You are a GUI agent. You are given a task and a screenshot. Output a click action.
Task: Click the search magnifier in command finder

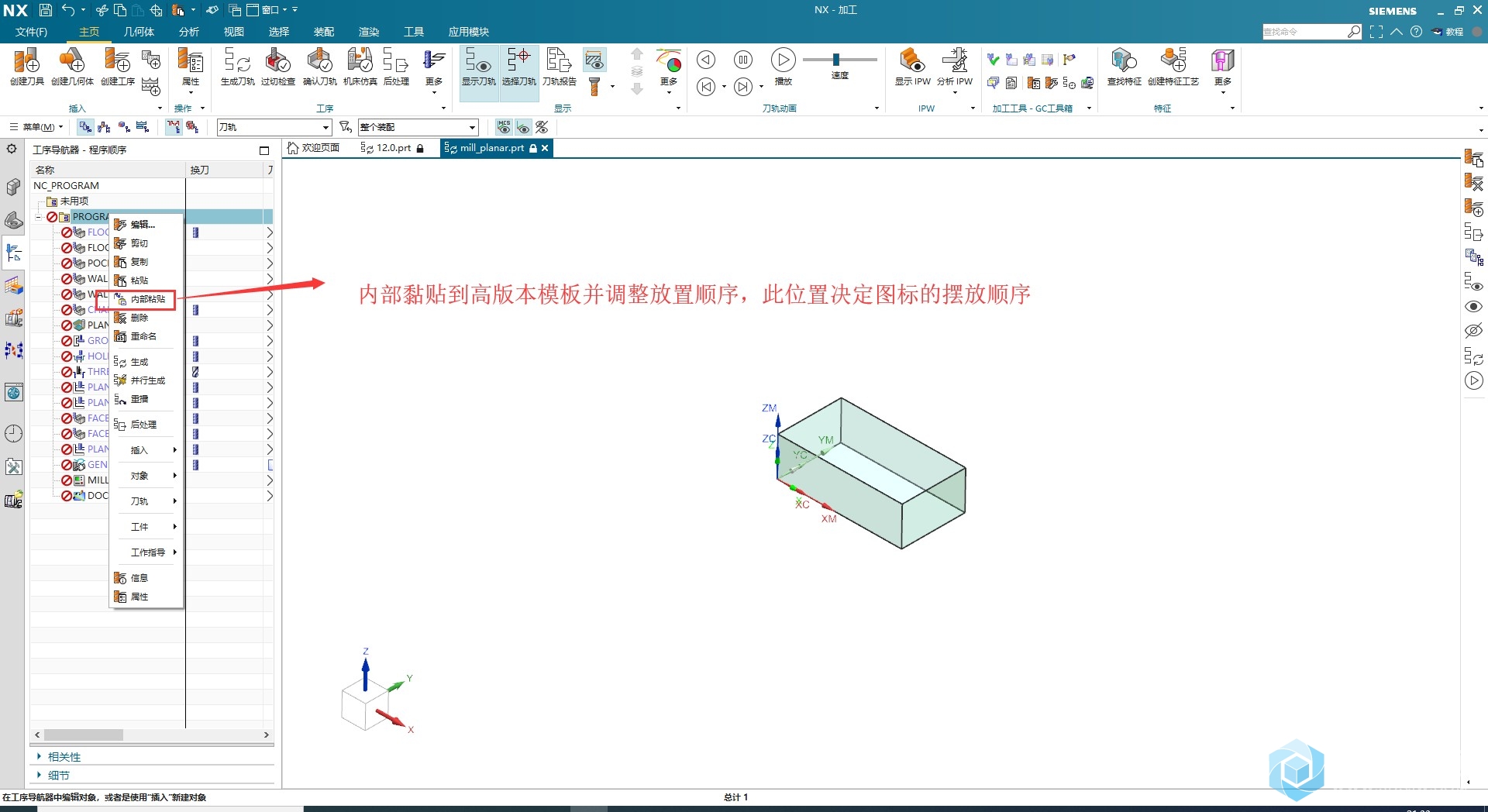tap(1353, 32)
